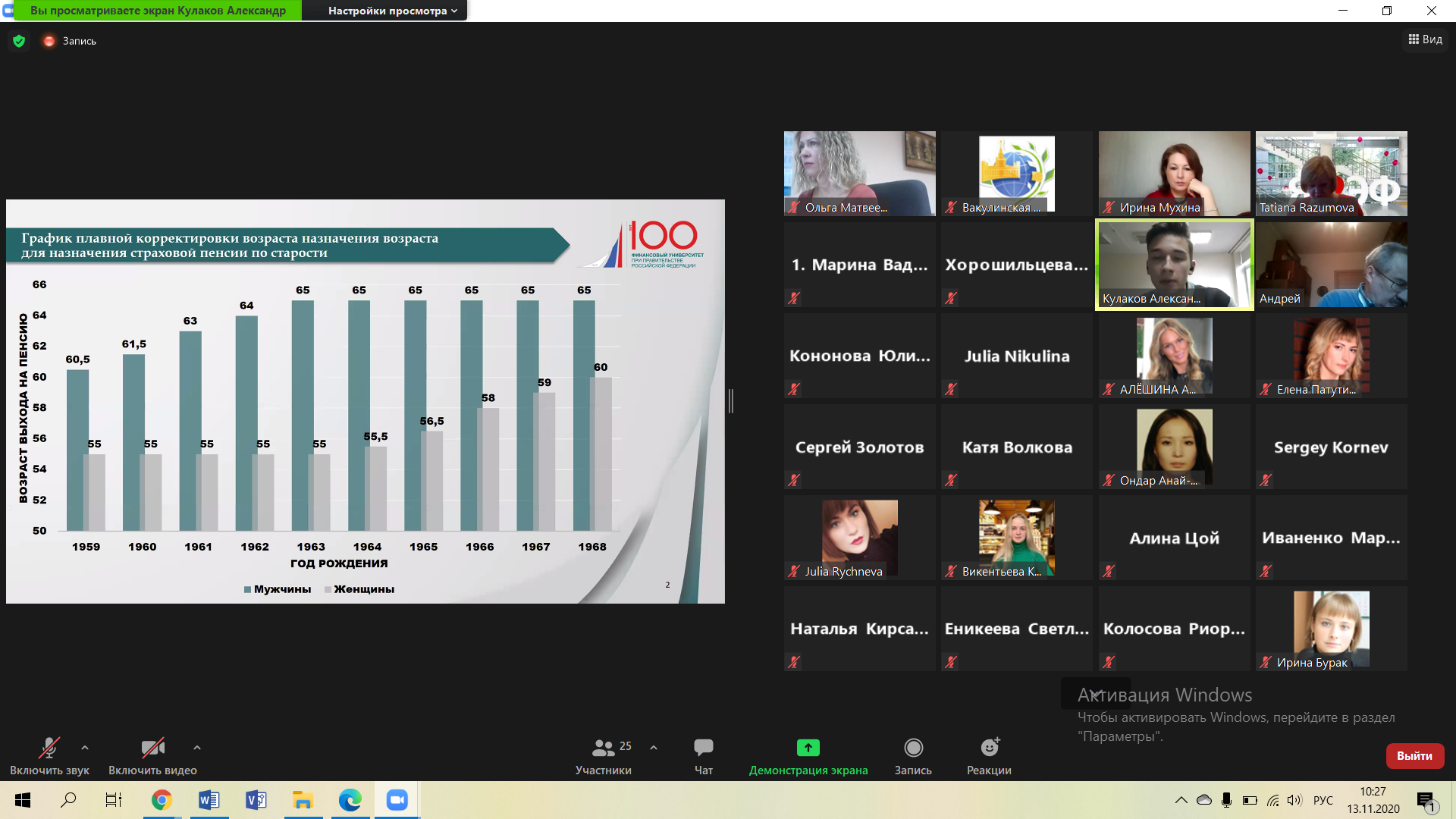Click muted mic icon on Алина Цой tile
The height and width of the screenshot is (819, 1456).
pyautogui.click(x=1109, y=571)
